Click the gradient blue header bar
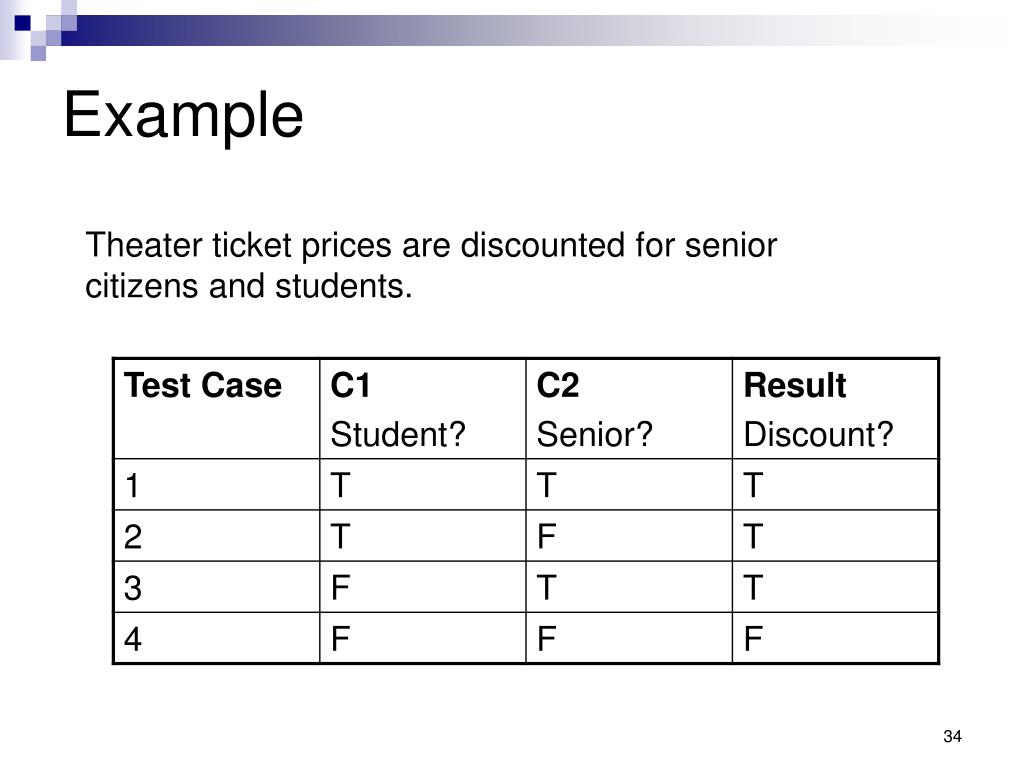The image size is (1024, 768). click(x=522, y=30)
